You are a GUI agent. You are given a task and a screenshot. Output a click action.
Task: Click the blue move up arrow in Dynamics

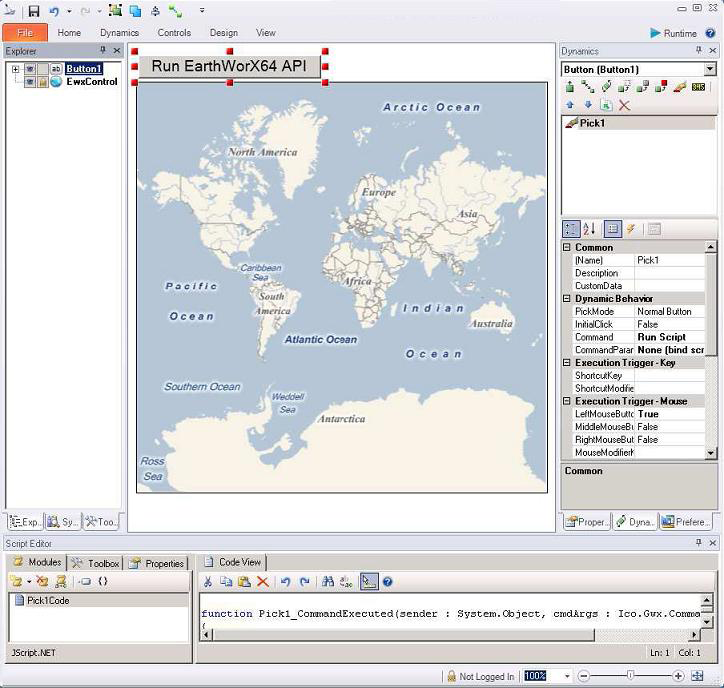click(570, 105)
